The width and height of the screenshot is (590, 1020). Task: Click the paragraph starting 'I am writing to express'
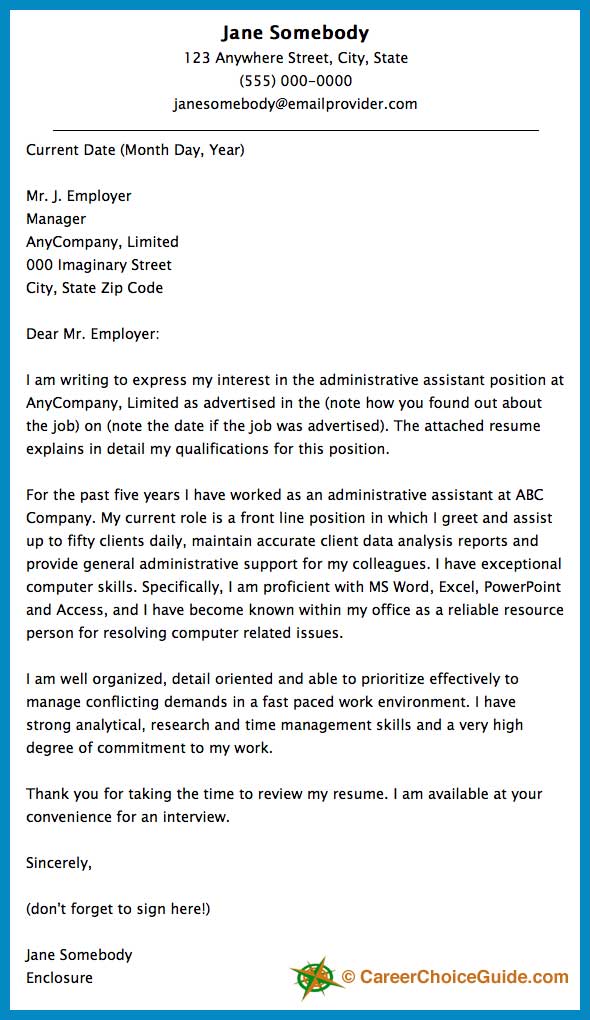(295, 414)
